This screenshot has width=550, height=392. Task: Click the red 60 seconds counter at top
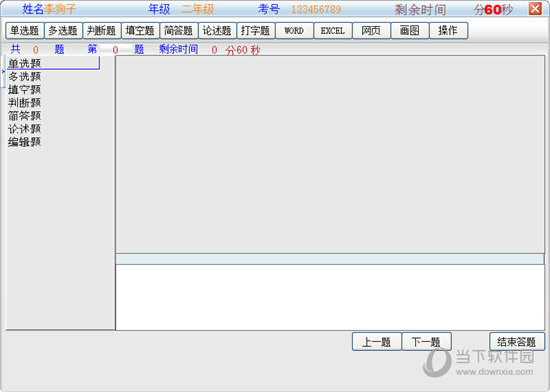pos(492,9)
